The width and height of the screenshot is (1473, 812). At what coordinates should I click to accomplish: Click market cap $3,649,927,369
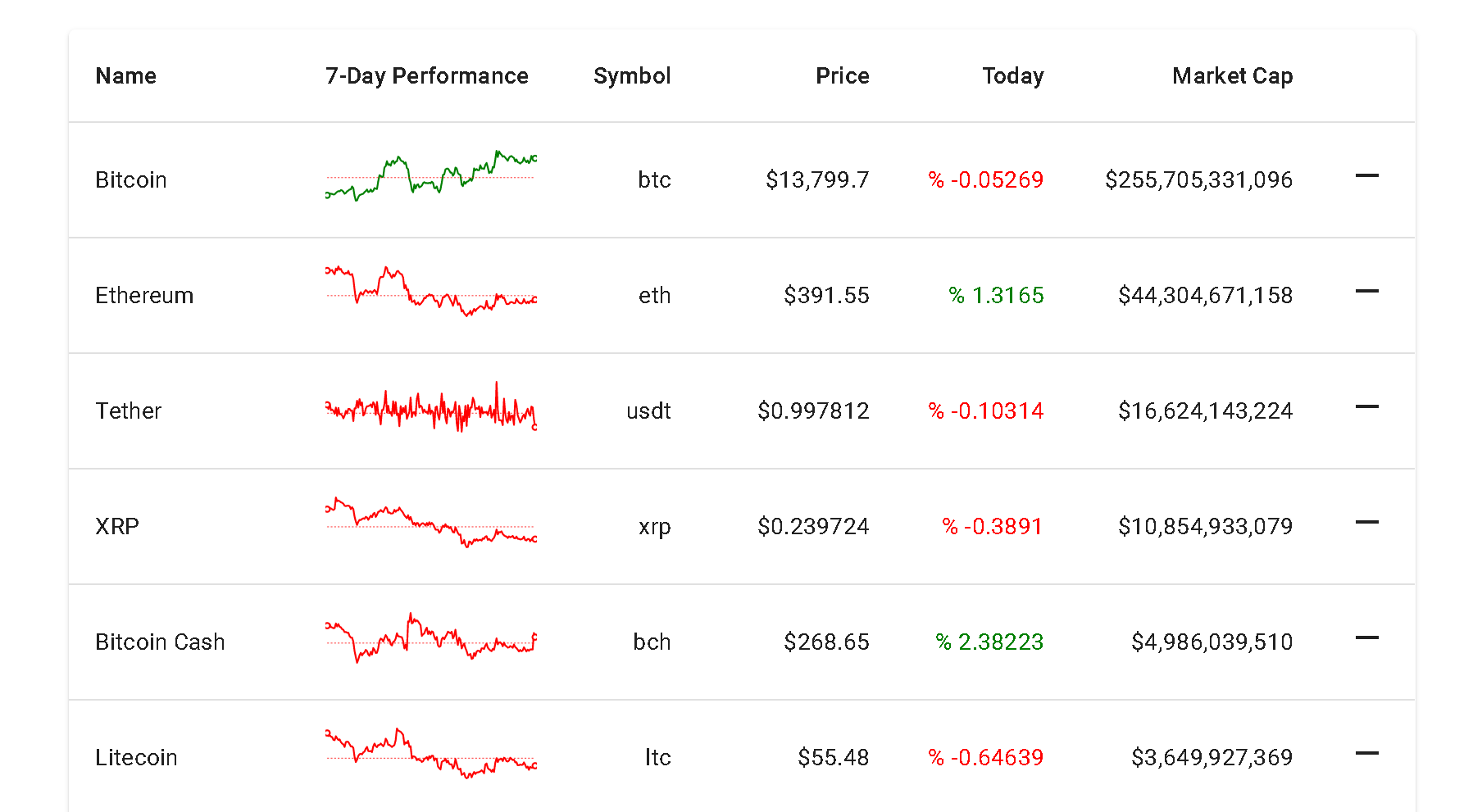(1212, 758)
